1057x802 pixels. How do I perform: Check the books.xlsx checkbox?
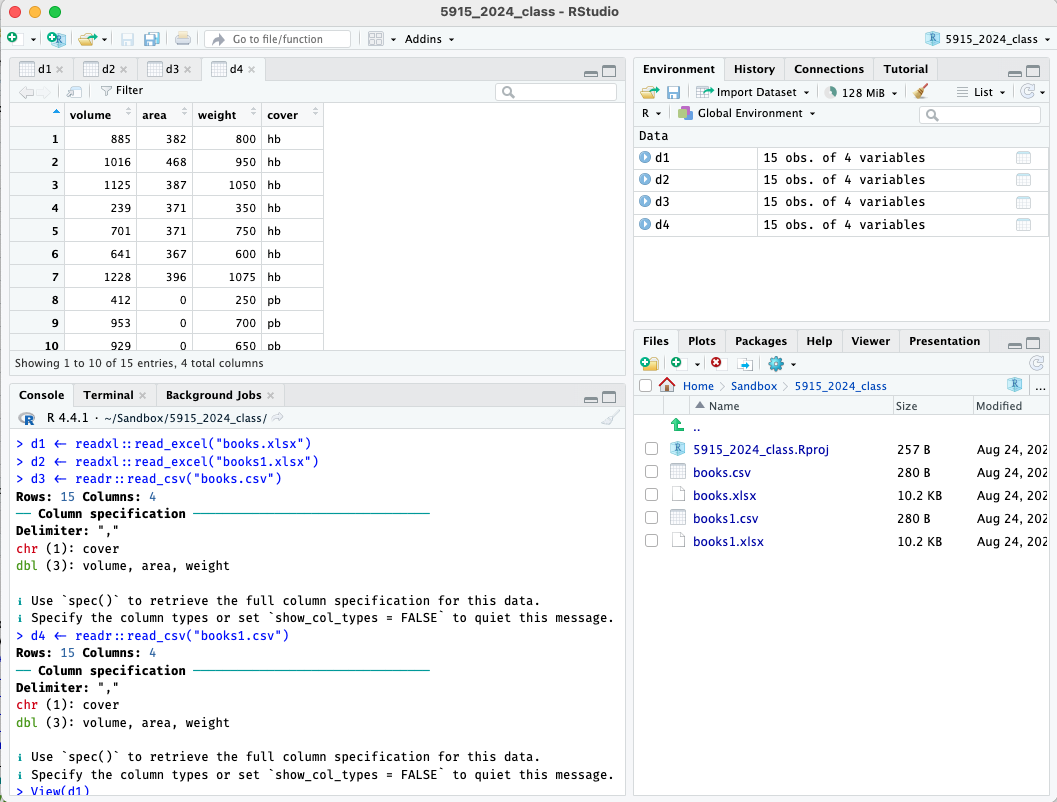coord(651,495)
